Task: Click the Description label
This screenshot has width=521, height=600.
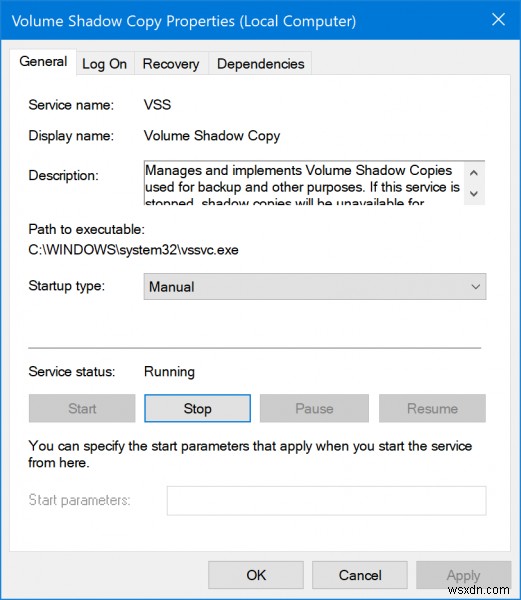Action: [x=63, y=176]
